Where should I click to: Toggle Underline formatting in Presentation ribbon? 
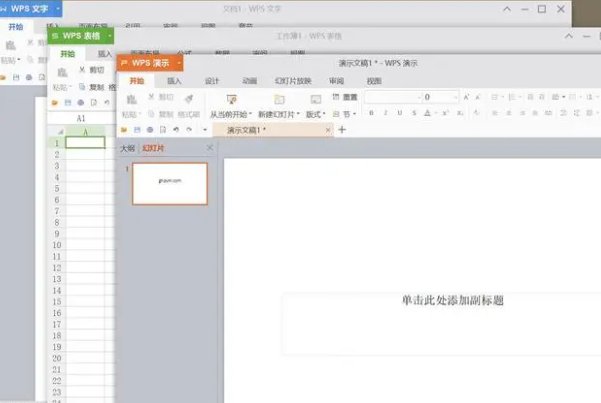tap(400, 113)
